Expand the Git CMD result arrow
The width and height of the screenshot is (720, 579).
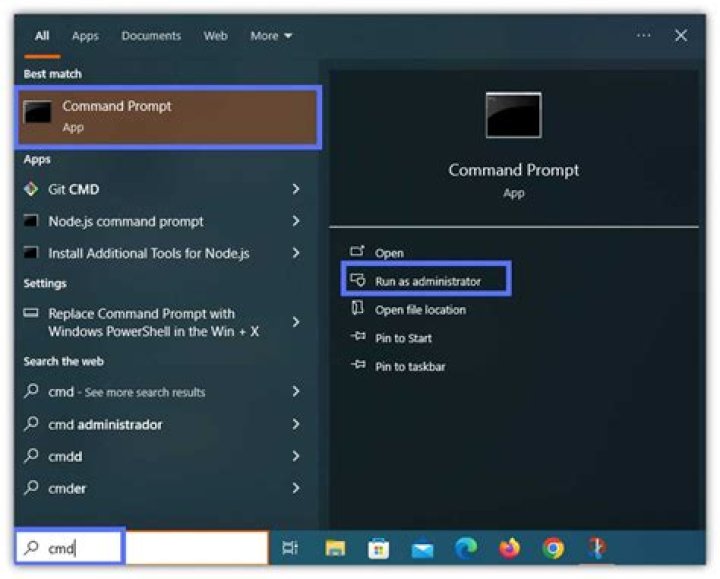tap(296, 189)
